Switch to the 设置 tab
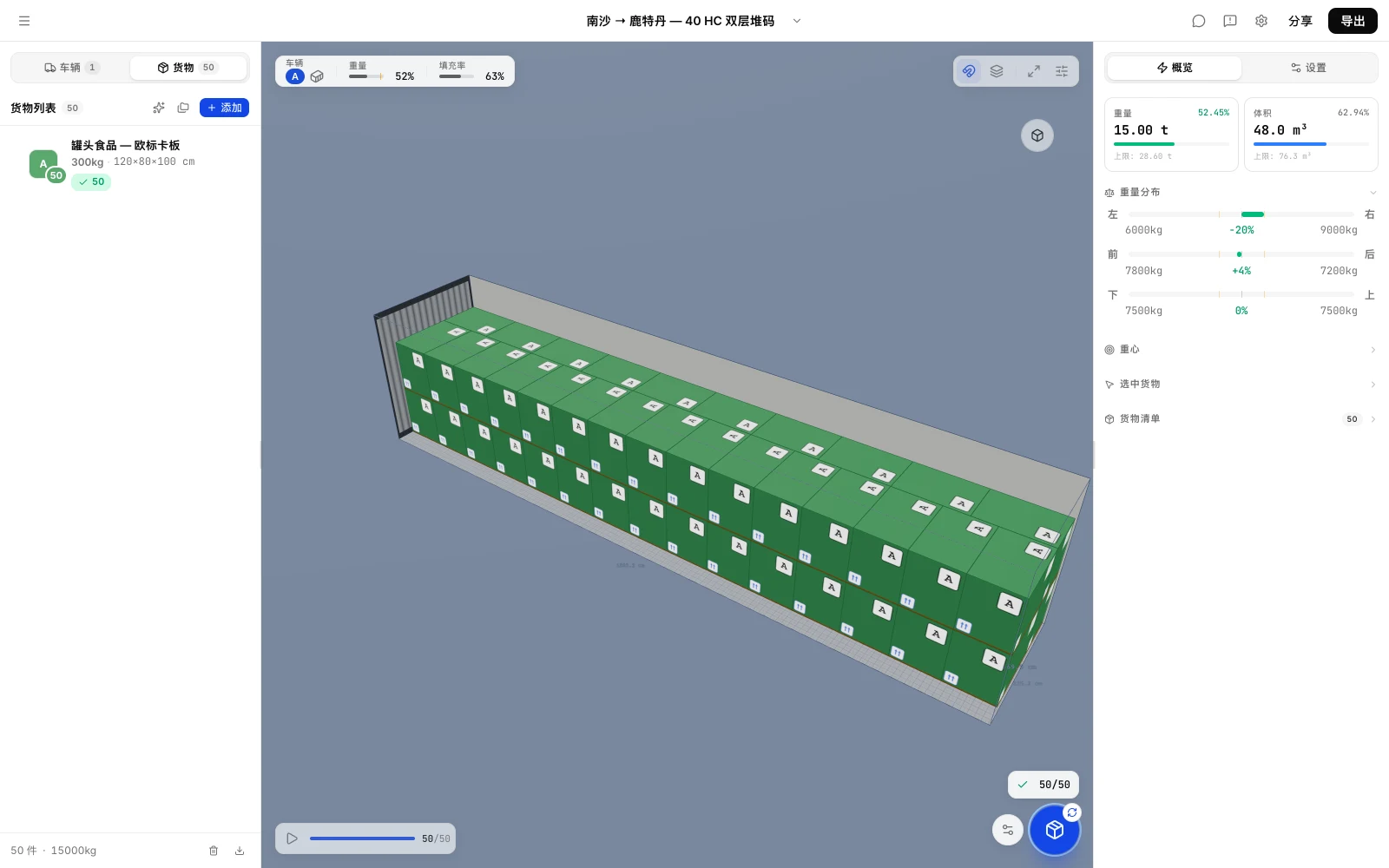Viewport: 1389px width, 868px height. click(x=1308, y=68)
